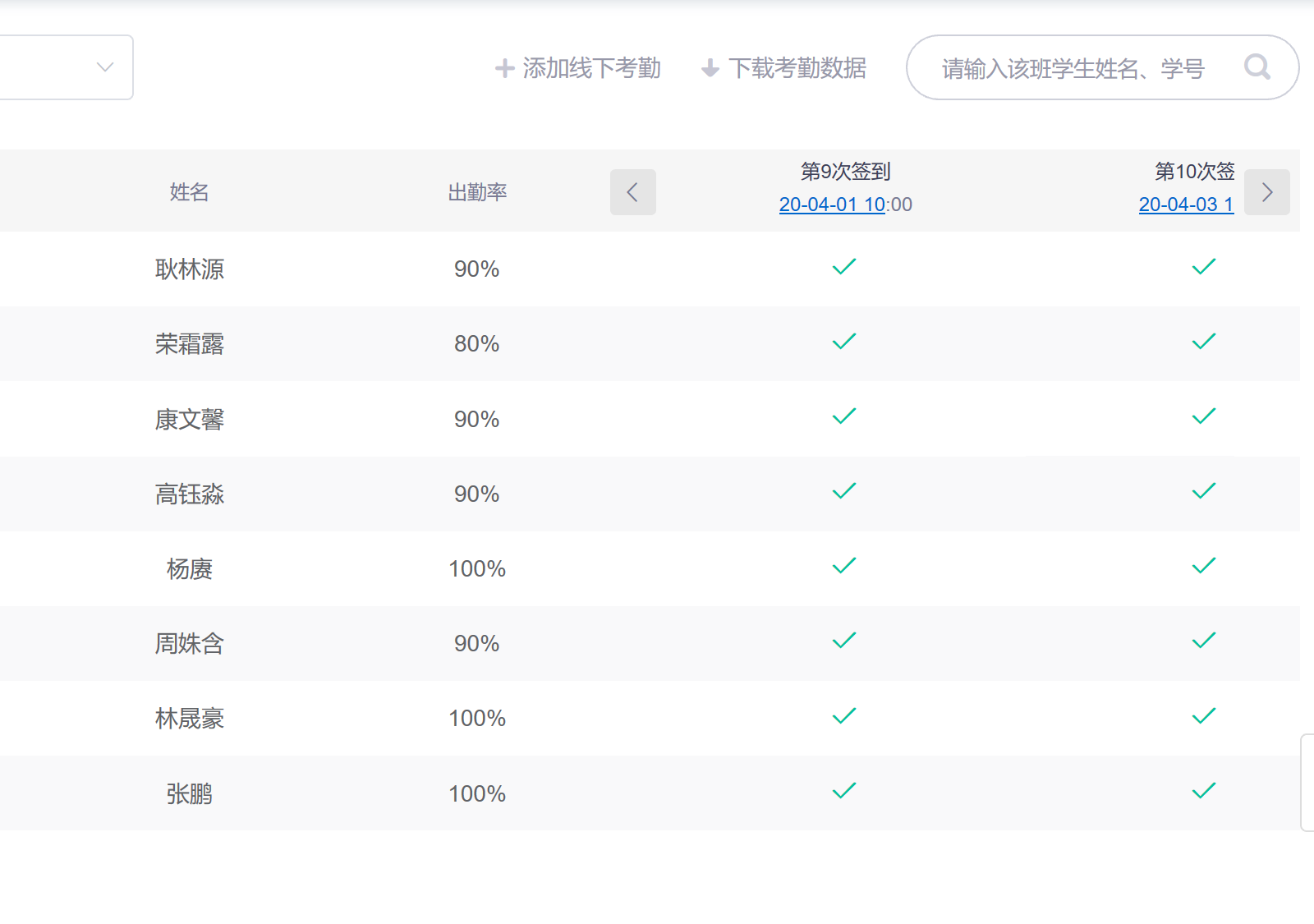This screenshot has width=1314, height=924.
Task: Open the 20-04-03 sign-in link
Action: coord(1185,205)
